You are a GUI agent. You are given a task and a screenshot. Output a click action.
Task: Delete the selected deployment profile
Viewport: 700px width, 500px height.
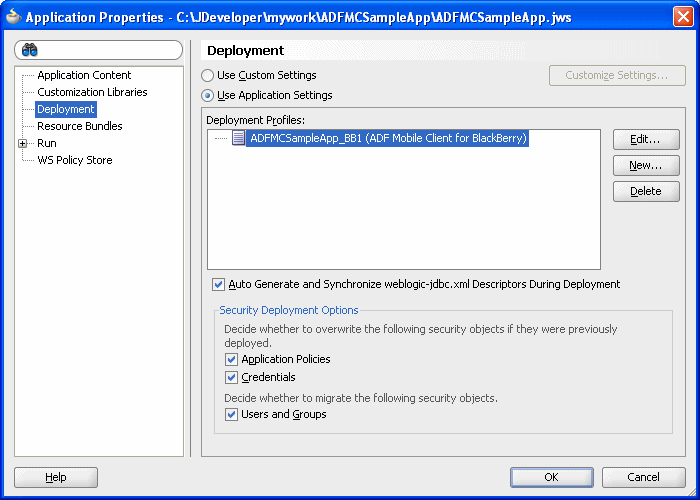(x=646, y=192)
